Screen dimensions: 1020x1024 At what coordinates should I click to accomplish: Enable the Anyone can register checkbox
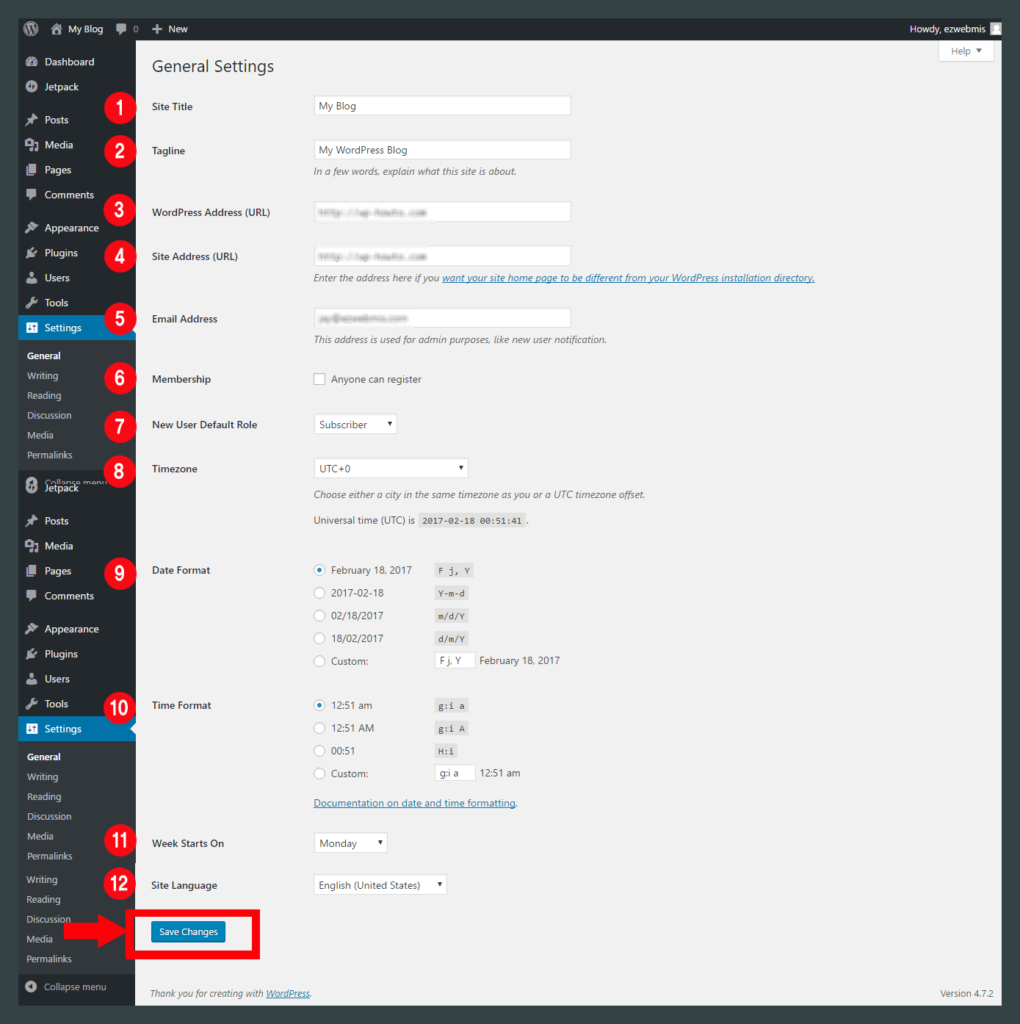click(x=320, y=380)
